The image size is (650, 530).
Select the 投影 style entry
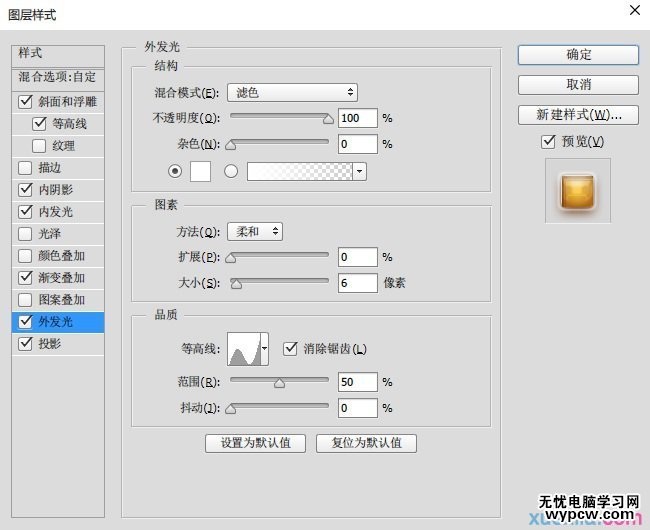point(58,343)
